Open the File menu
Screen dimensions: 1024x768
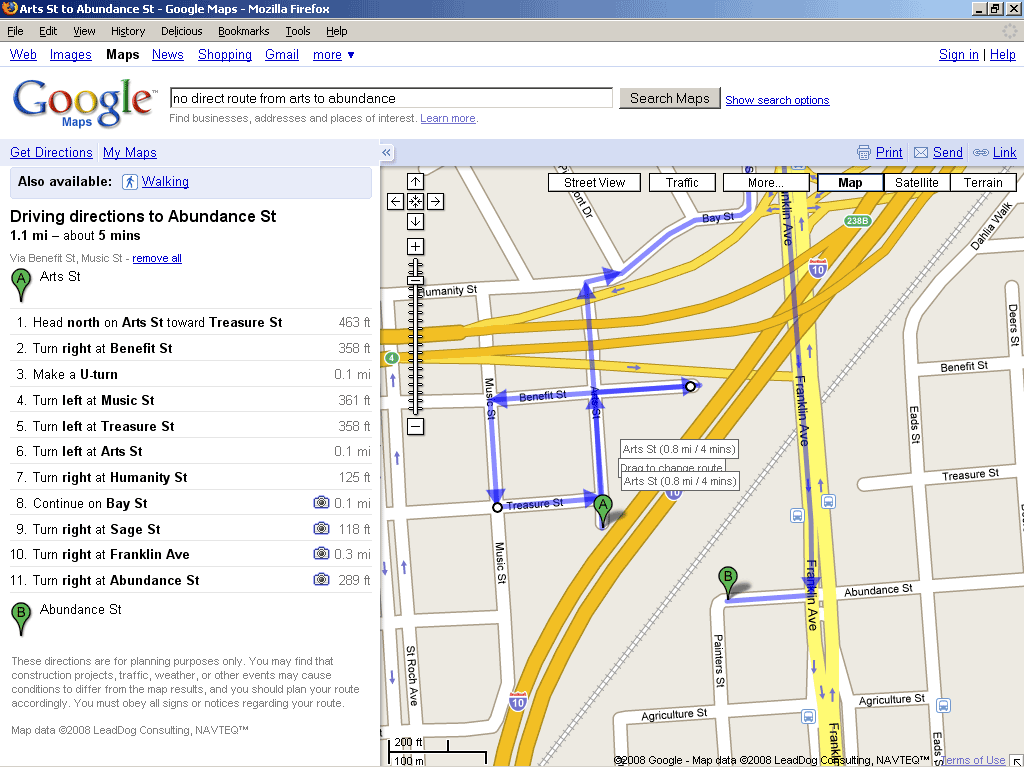pyautogui.click(x=15, y=31)
